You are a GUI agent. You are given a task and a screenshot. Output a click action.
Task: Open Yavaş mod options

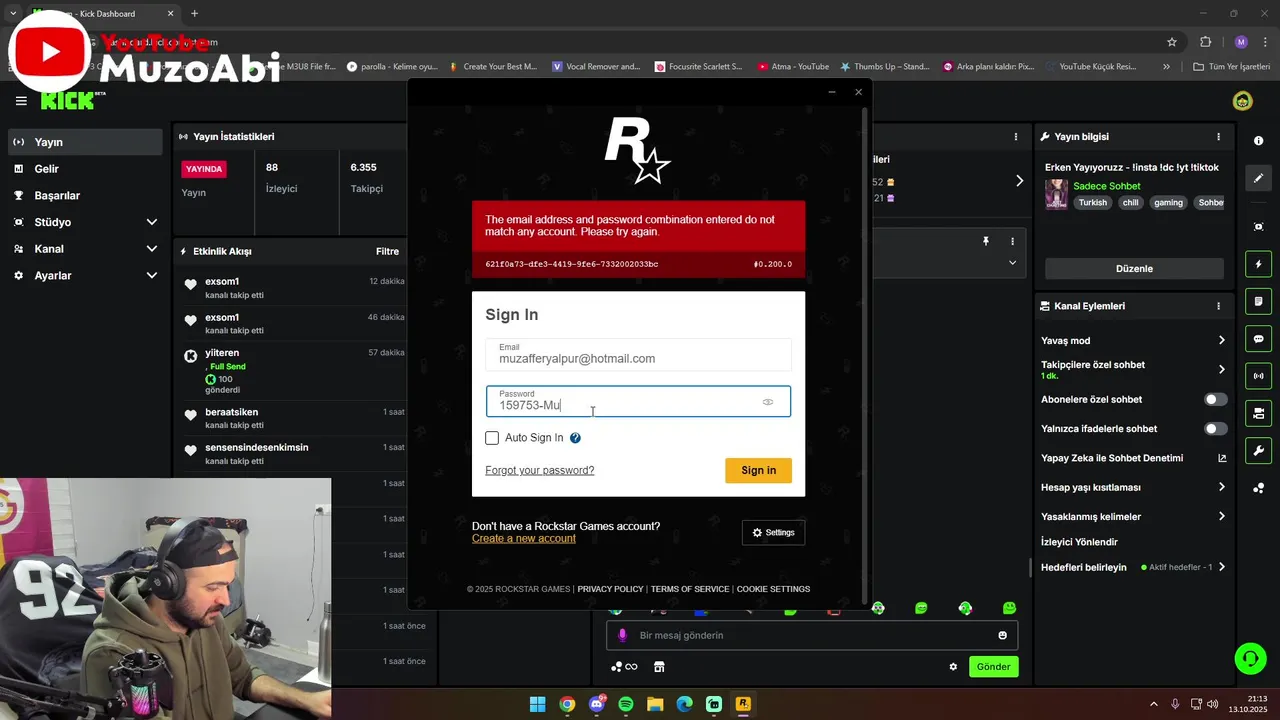(x=1133, y=340)
